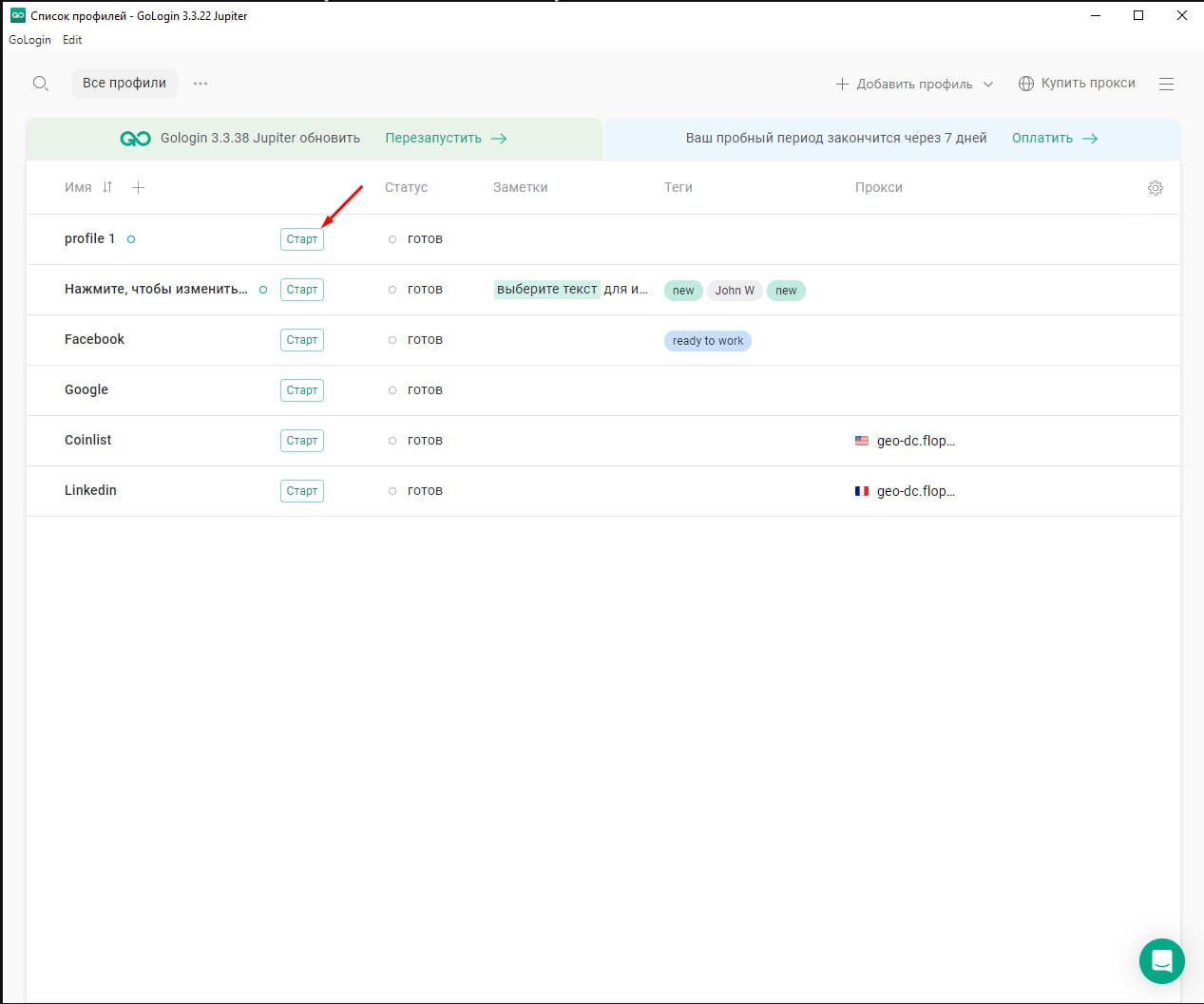Start profile 1 with Старт button
The image size is (1204, 1004).
[x=302, y=239]
